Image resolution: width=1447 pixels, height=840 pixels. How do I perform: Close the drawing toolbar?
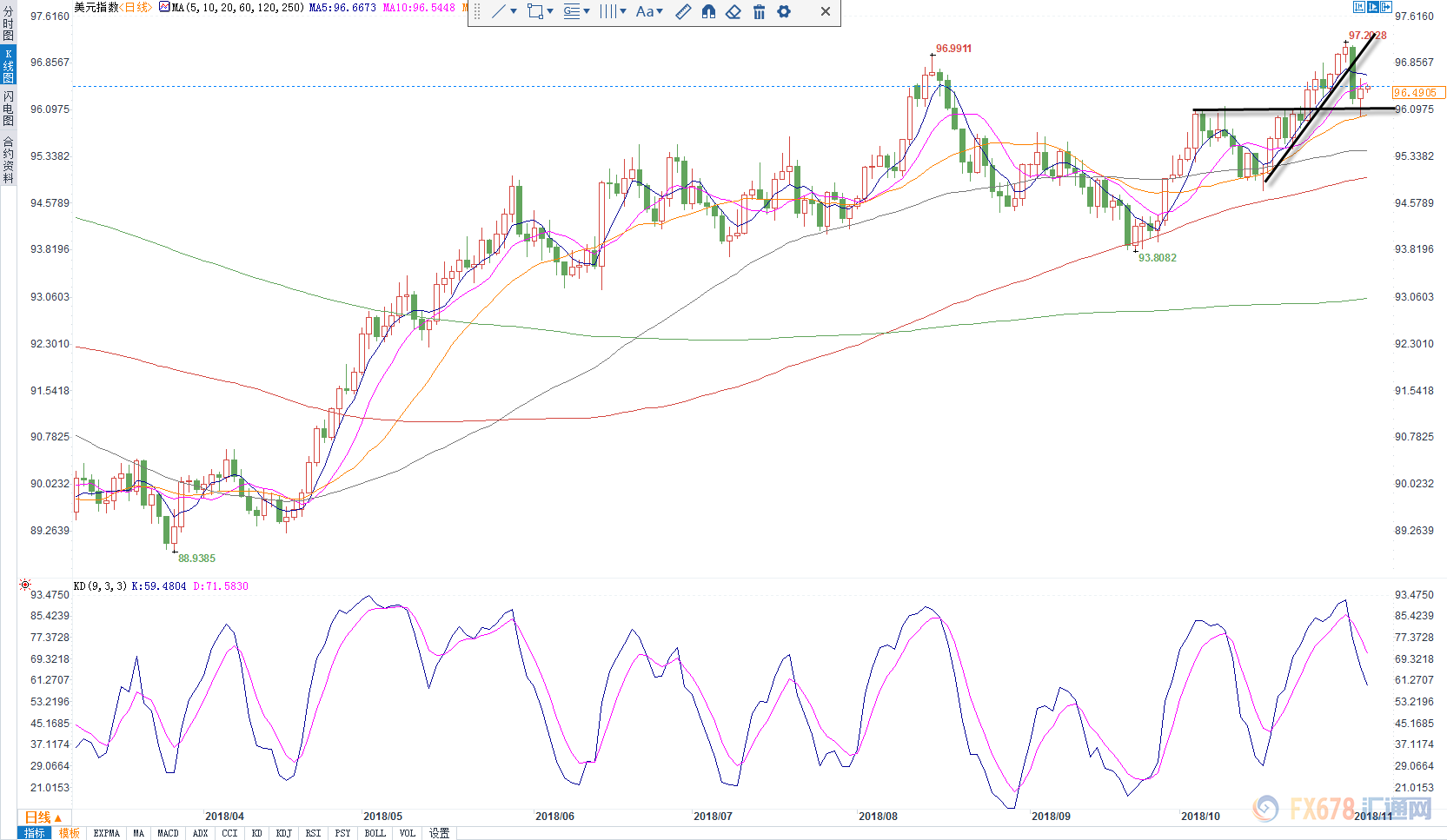tap(826, 11)
